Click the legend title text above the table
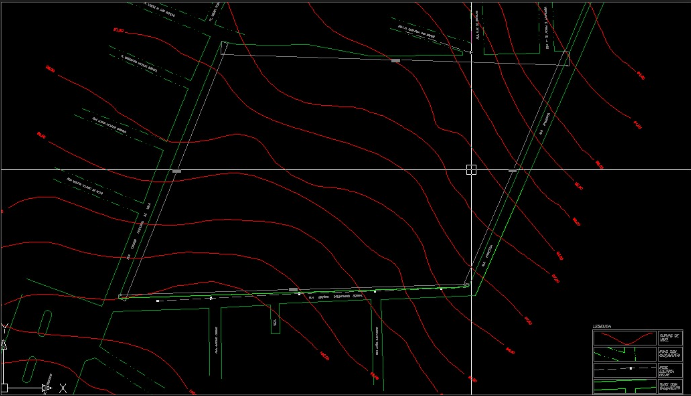 click(602, 327)
